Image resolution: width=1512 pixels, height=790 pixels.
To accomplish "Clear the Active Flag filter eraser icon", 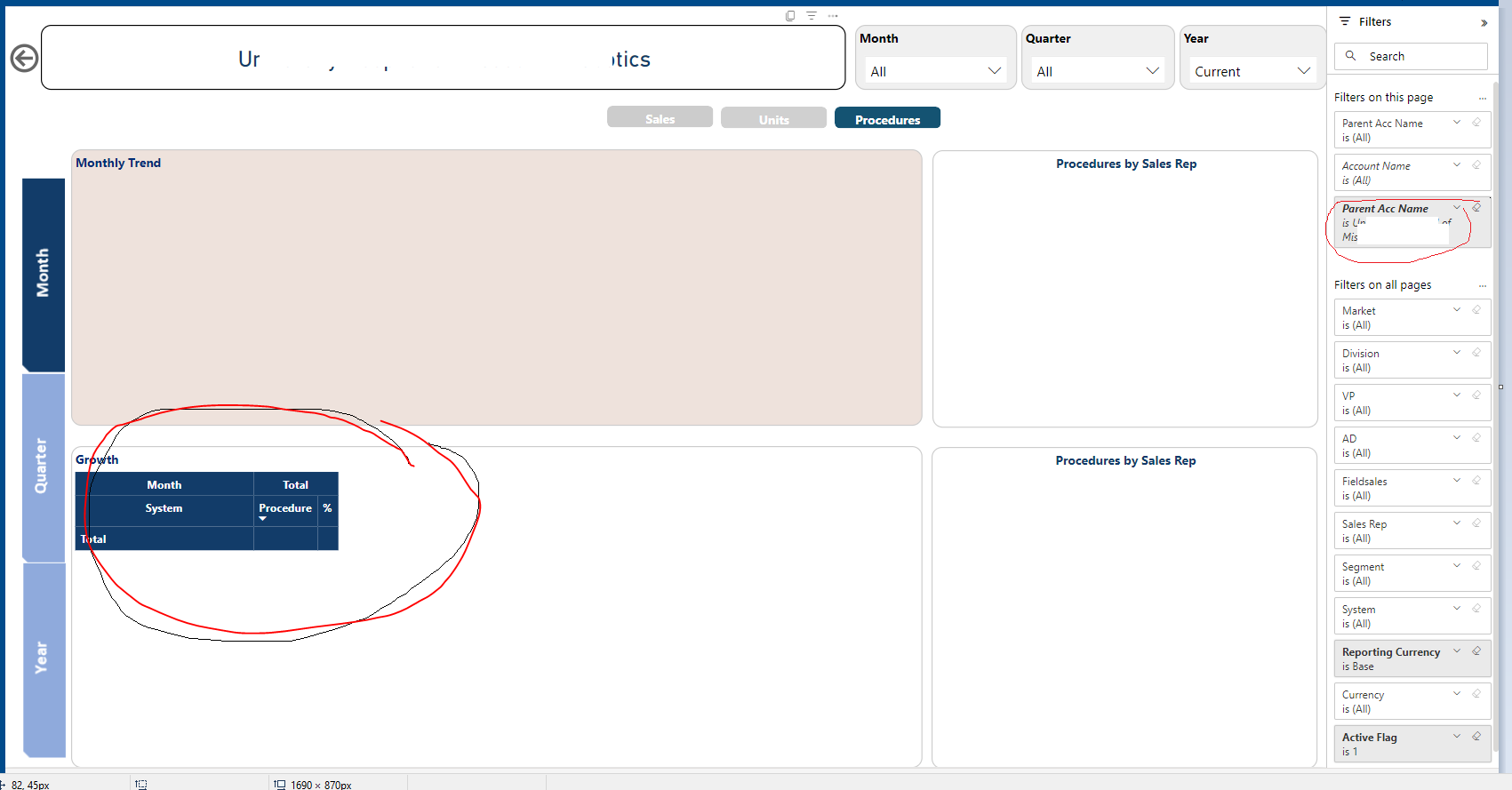I will tap(1476, 737).
